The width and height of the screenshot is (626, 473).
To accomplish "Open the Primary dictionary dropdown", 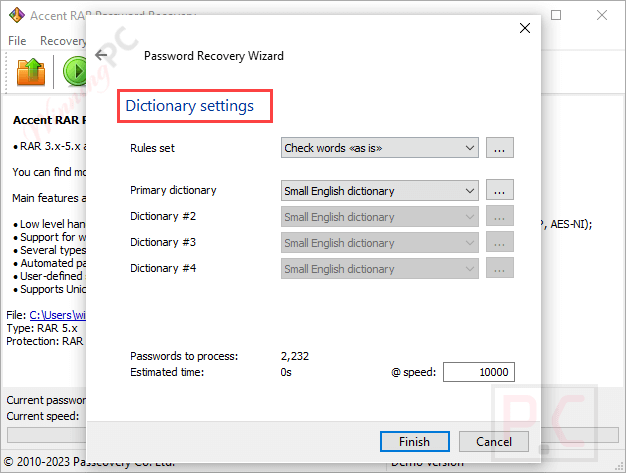I will pos(380,190).
